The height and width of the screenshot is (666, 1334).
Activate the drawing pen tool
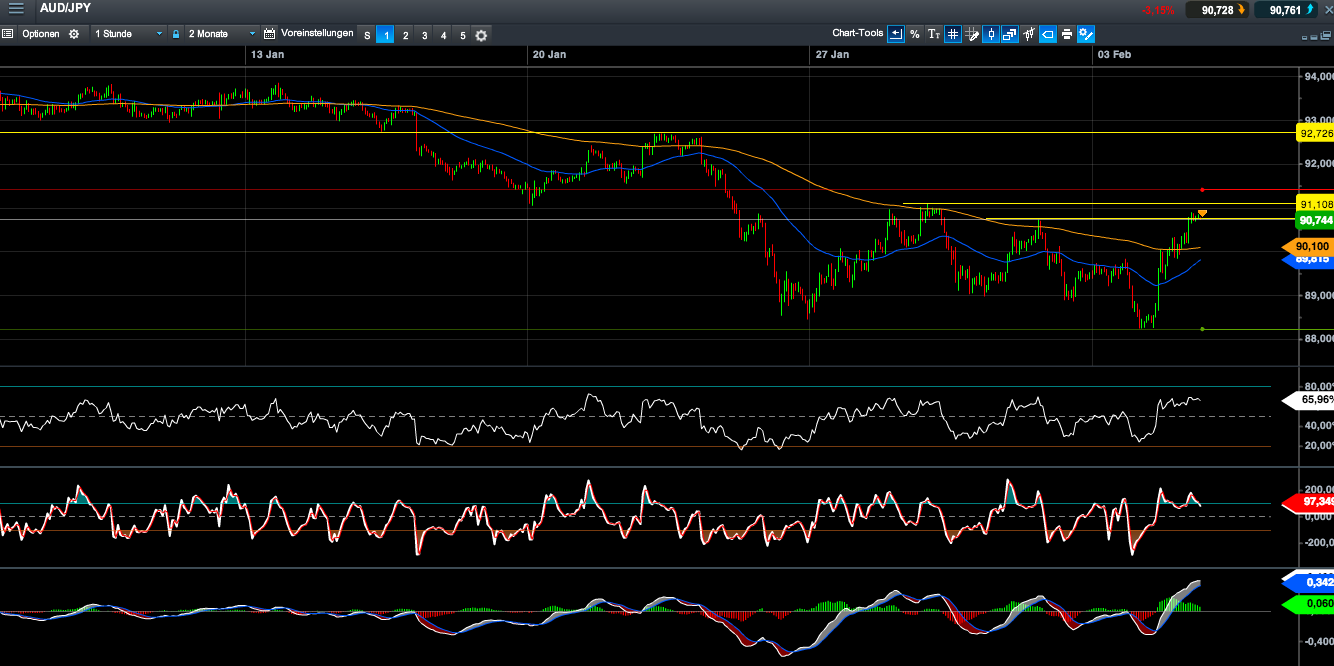tap(971, 34)
